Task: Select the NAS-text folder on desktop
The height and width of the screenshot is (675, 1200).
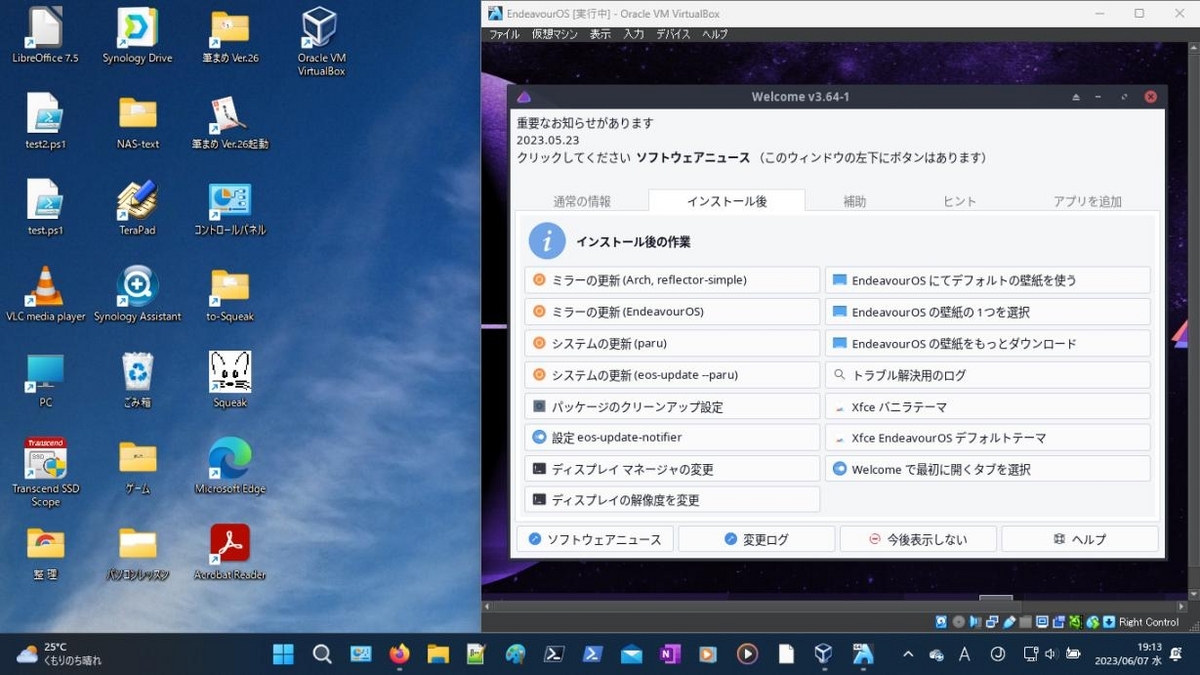Action: pos(138,122)
